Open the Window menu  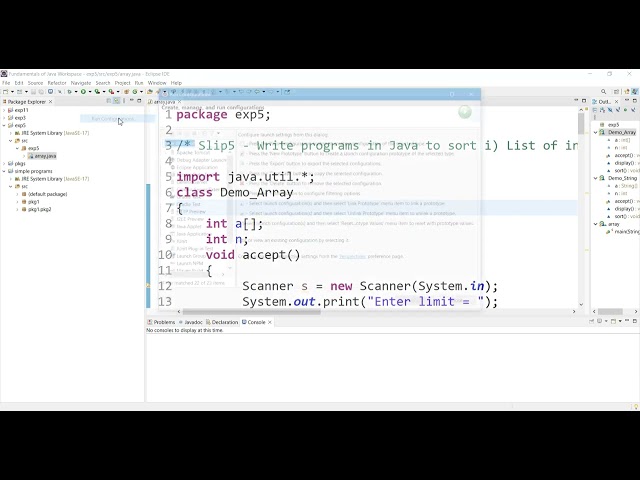tap(157, 83)
